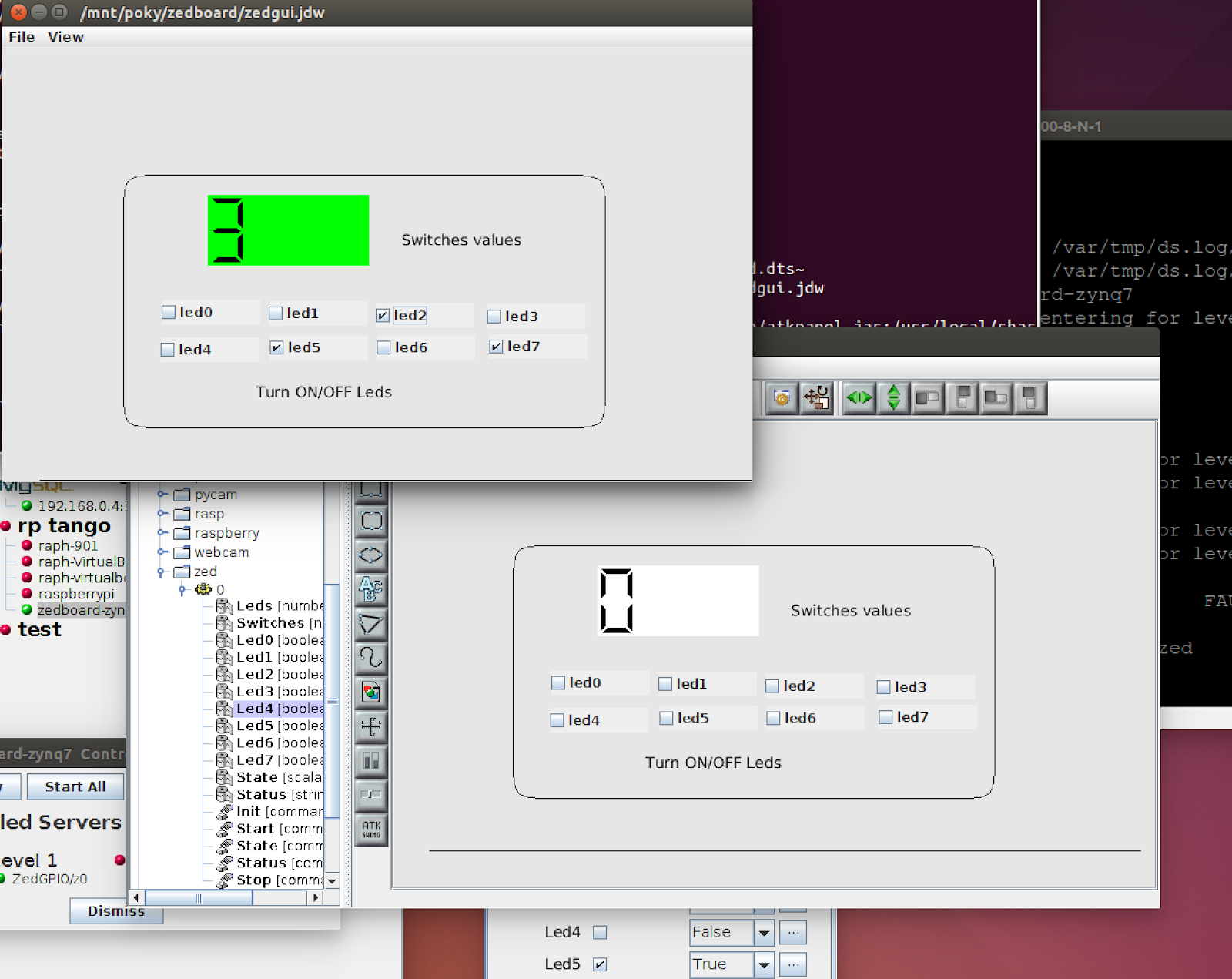Select the rounded rectangle drawing tool
1232x979 pixels.
371,521
